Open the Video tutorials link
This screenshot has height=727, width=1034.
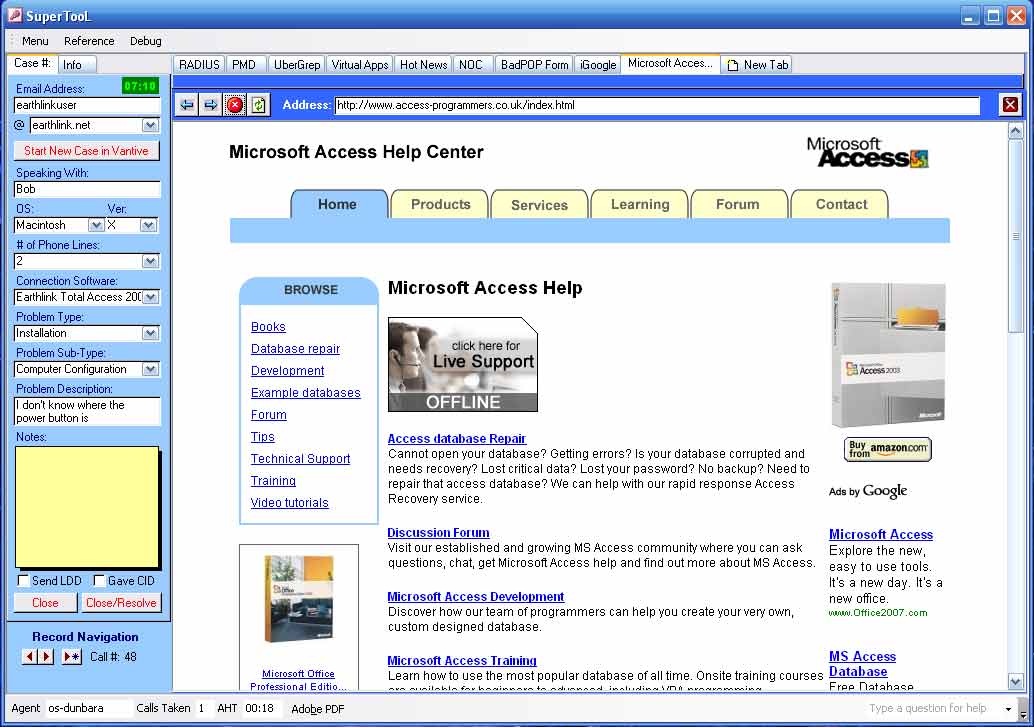click(x=289, y=503)
